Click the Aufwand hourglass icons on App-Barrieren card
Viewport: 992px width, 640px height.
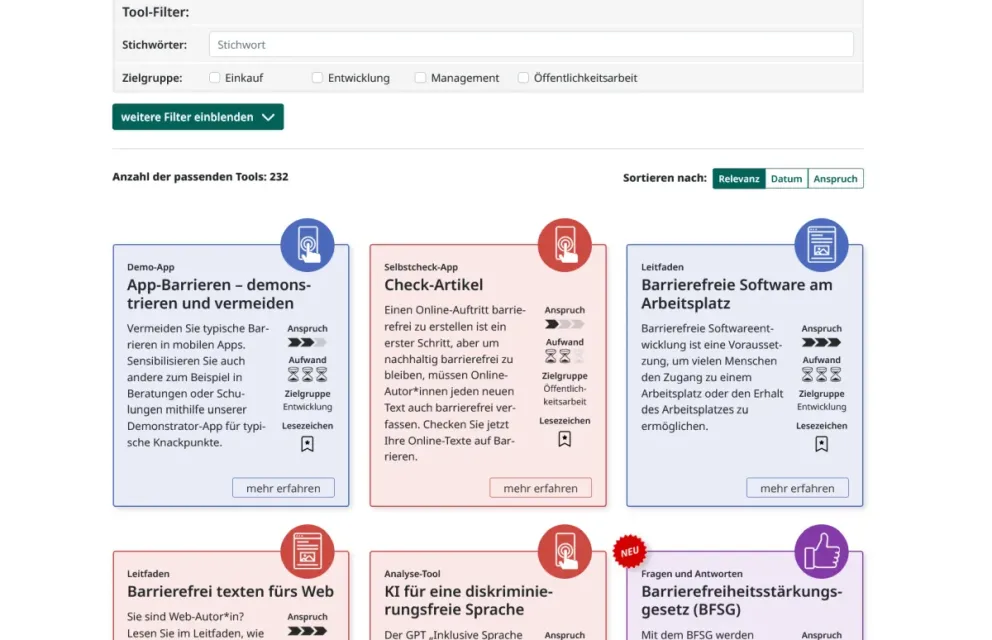[307, 374]
